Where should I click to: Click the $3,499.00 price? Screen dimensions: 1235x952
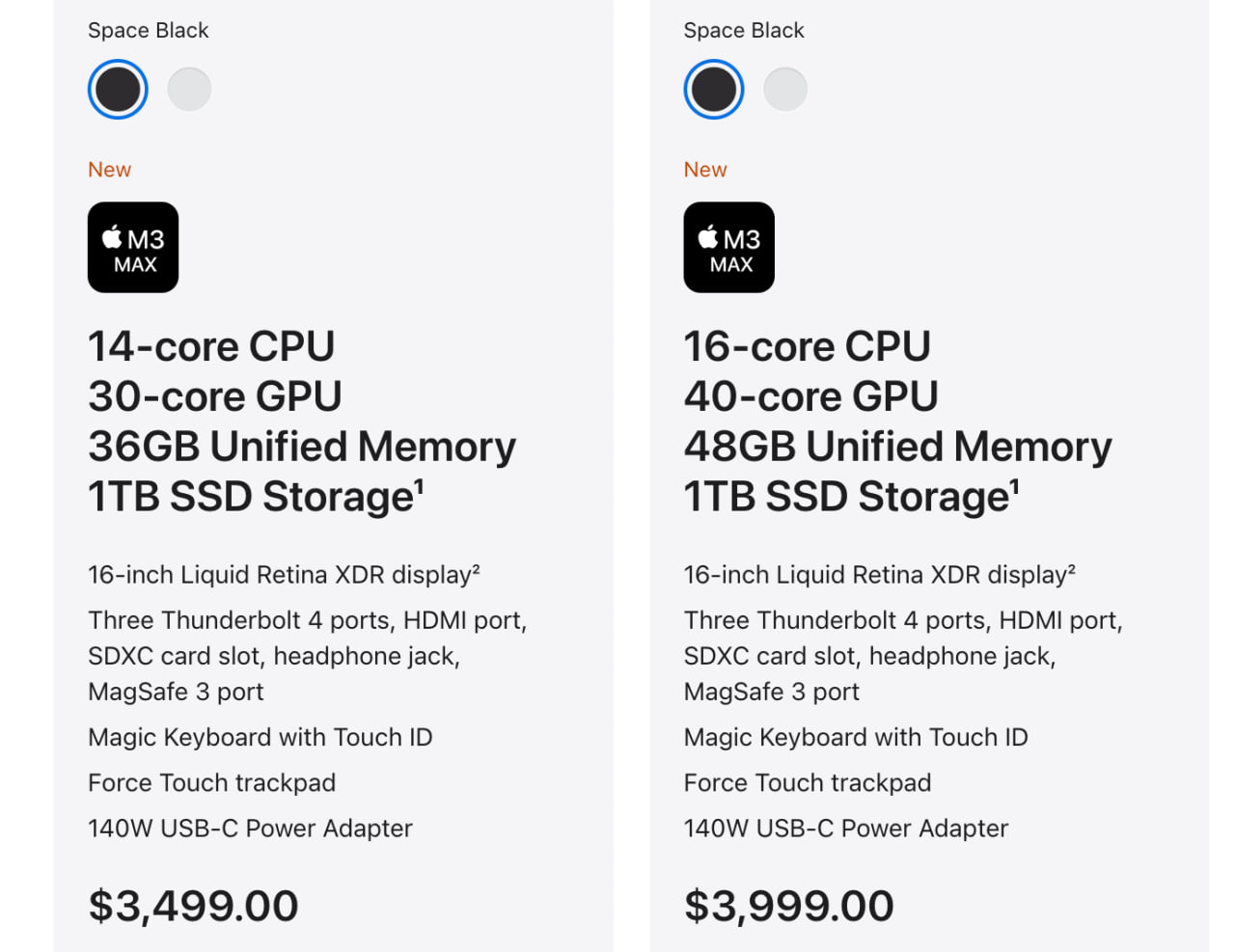[194, 906]
